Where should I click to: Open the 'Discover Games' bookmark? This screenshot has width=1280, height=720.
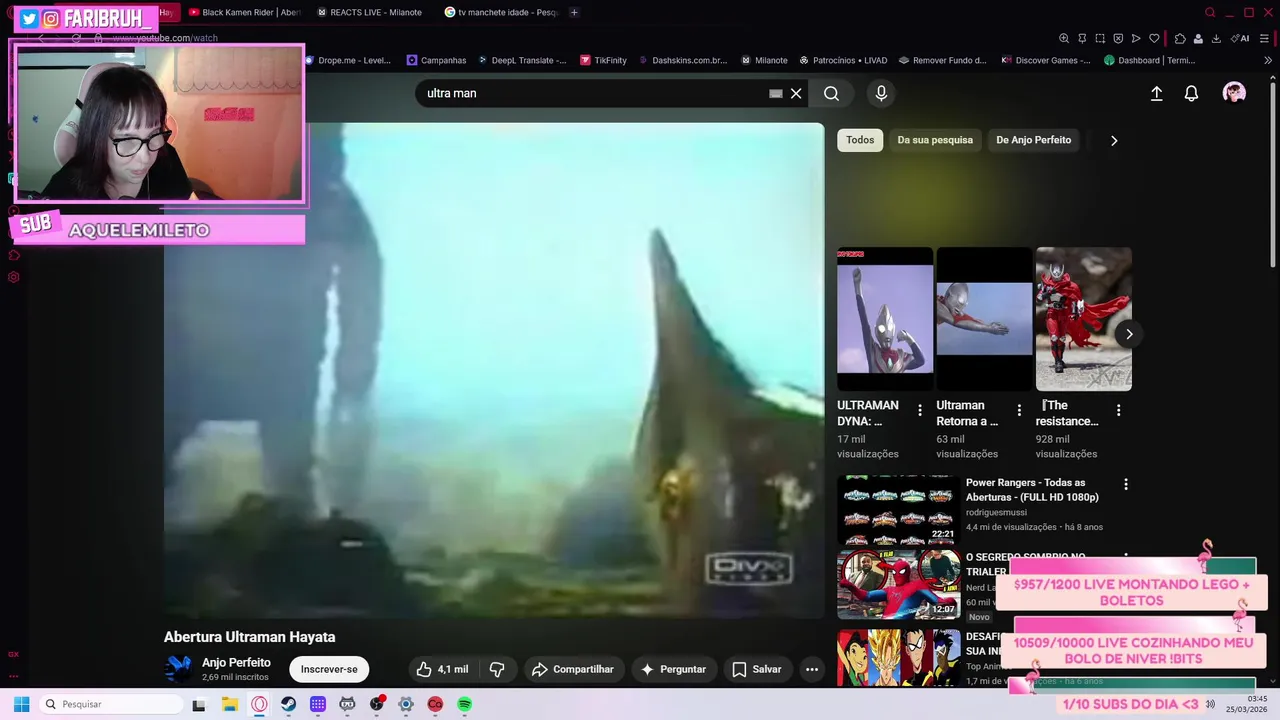click(1046, 60)
